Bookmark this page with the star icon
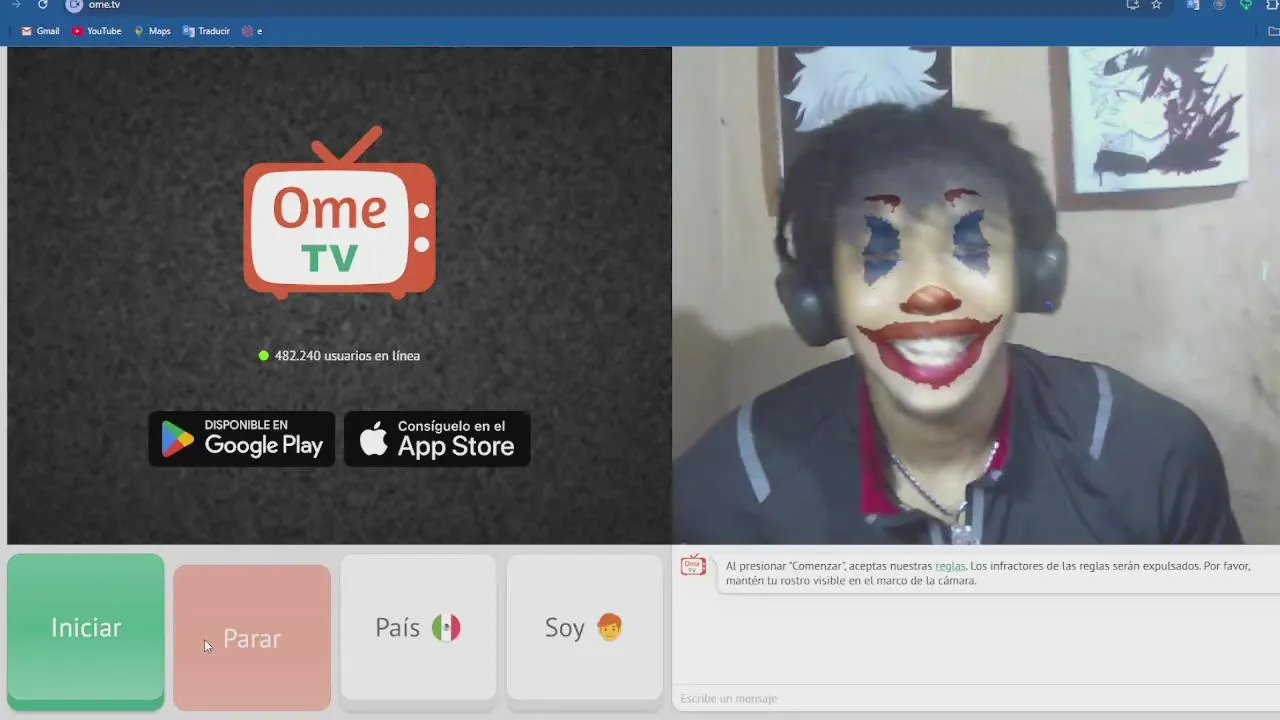Screen dimensions: 1280x720 coord(1156,5)
